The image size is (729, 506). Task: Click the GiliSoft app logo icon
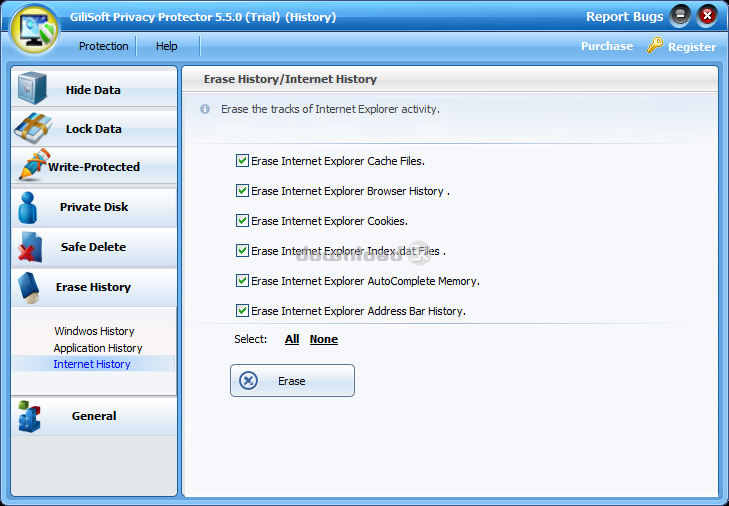[35, 30]
